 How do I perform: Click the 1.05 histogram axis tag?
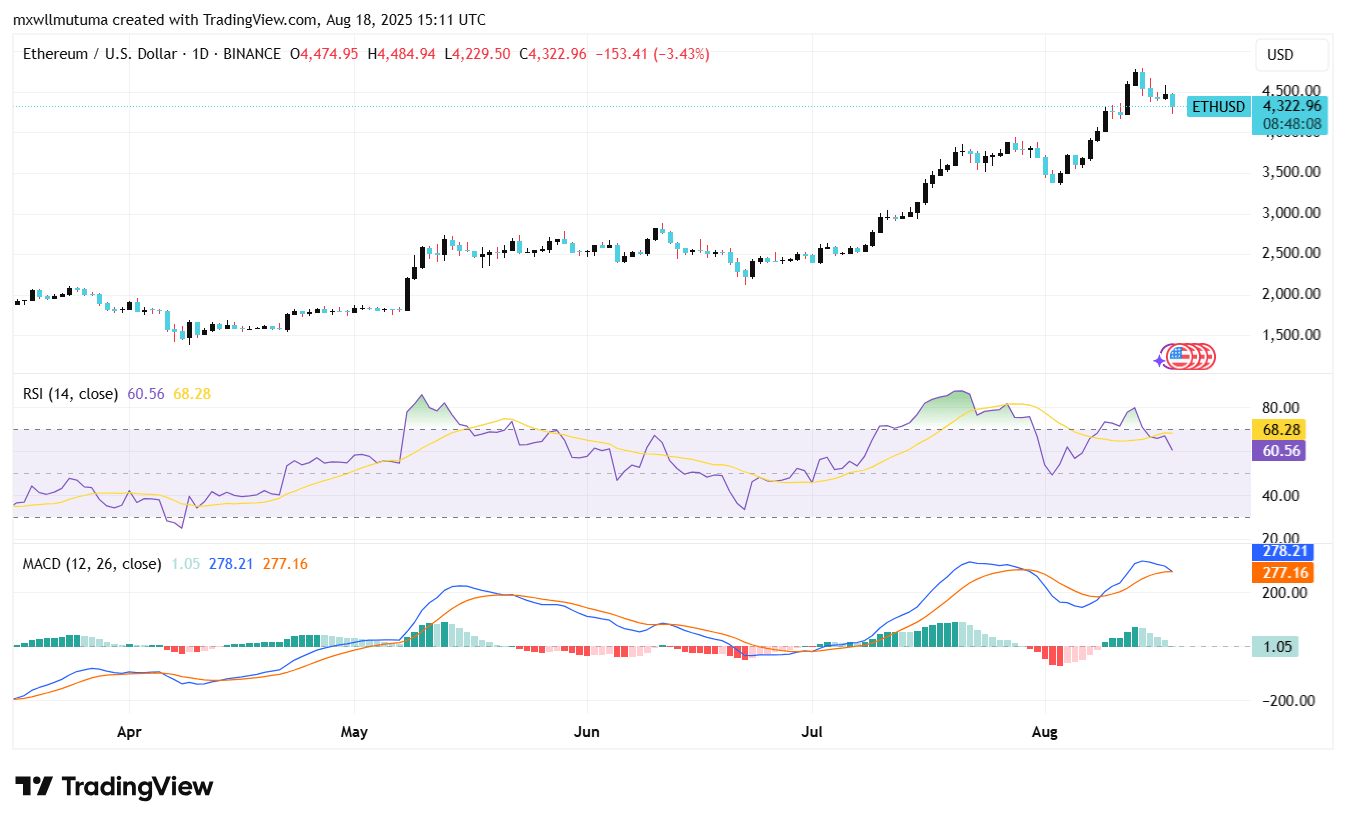click(x=1280, y=647)
